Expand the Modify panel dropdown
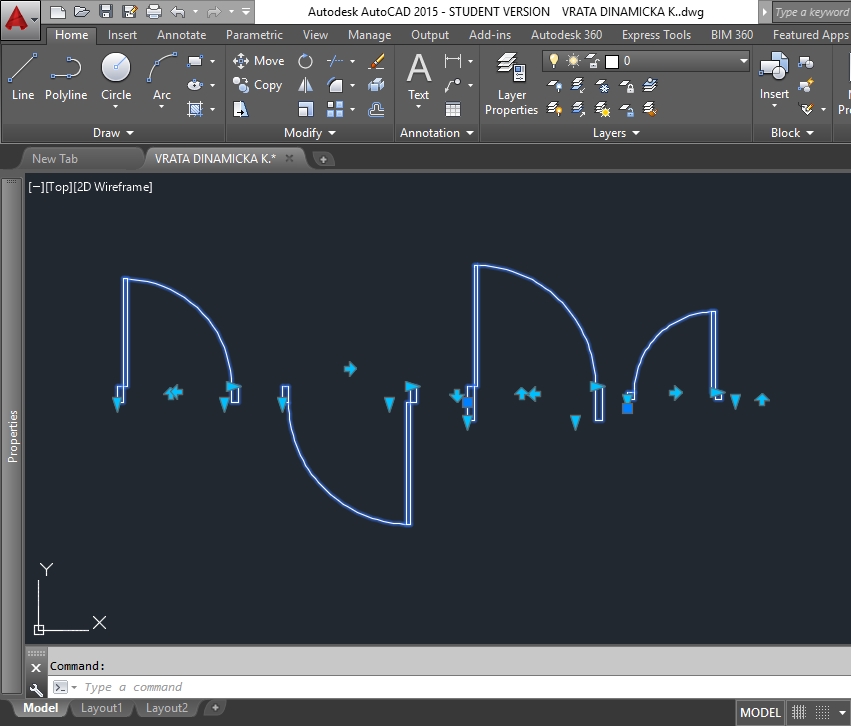The height and width of the screenshot is (726, 851). pyautogui.click(x=310, y=133)
